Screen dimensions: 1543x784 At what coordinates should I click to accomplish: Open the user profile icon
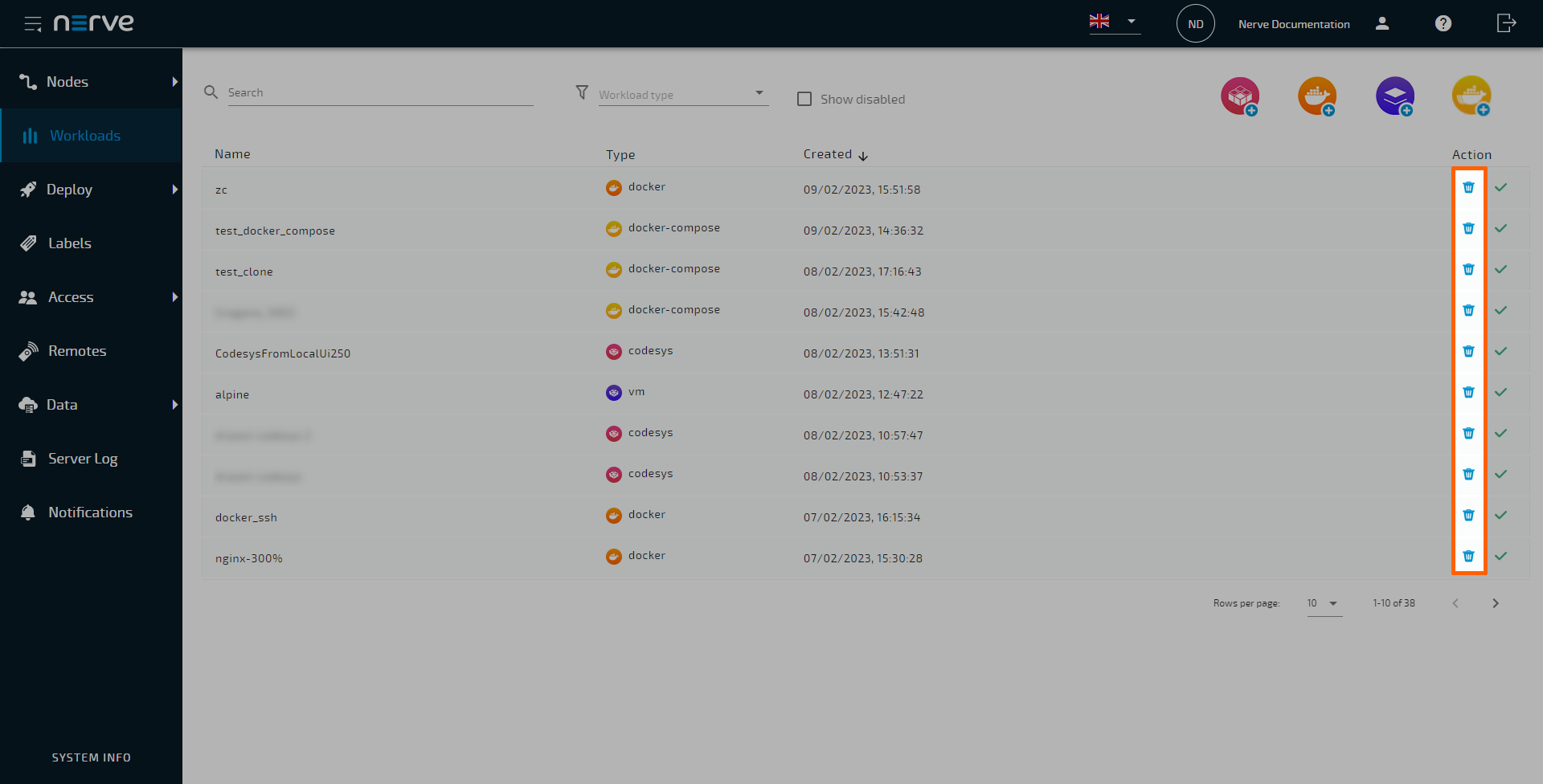tap(1382, 23)
